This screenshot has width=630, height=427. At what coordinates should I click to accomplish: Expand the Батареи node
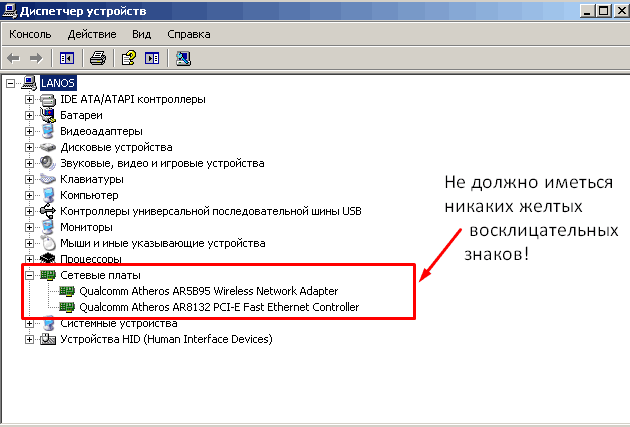(x=29, y=115)
